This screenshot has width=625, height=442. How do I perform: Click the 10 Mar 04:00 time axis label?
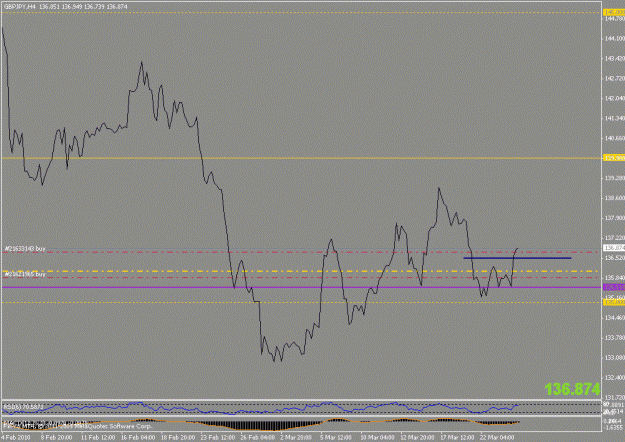coord(377,437)
